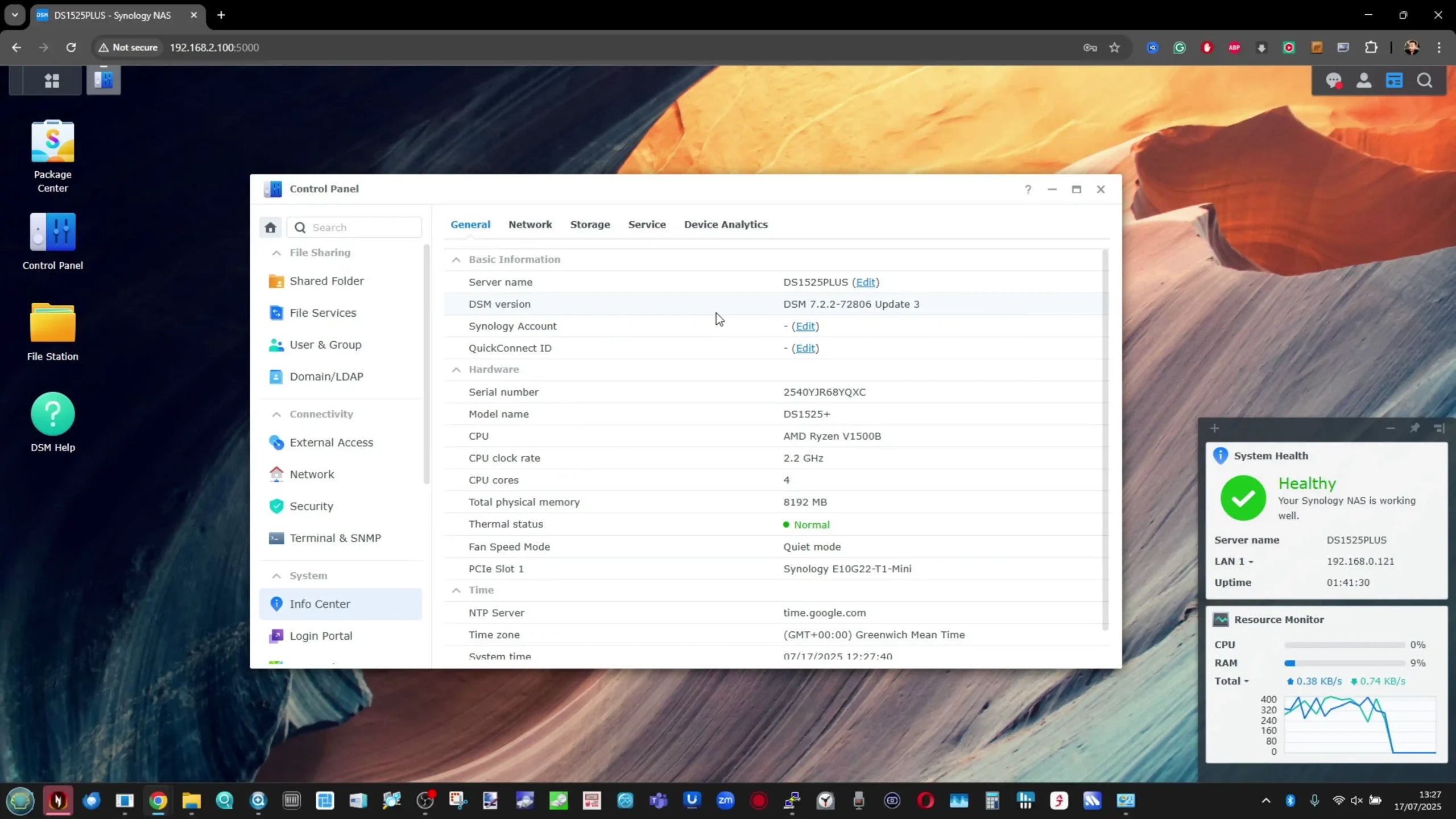Open the user account options icon

(1364, 81)
